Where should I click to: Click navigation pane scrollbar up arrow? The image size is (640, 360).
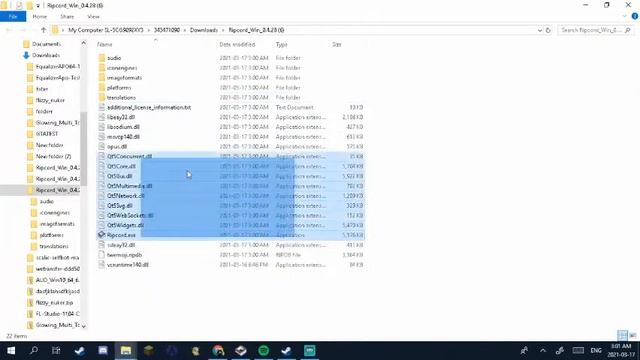pyautogui.click(x=84, y=43)
